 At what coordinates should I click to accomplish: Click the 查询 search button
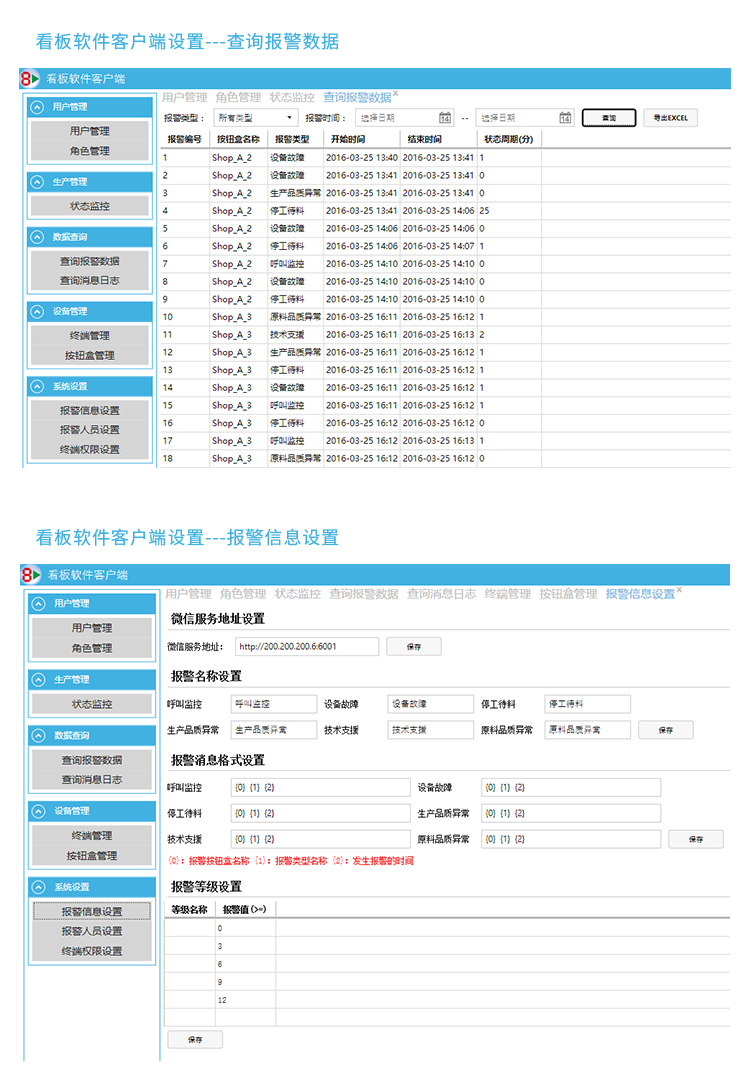point(609,118)
